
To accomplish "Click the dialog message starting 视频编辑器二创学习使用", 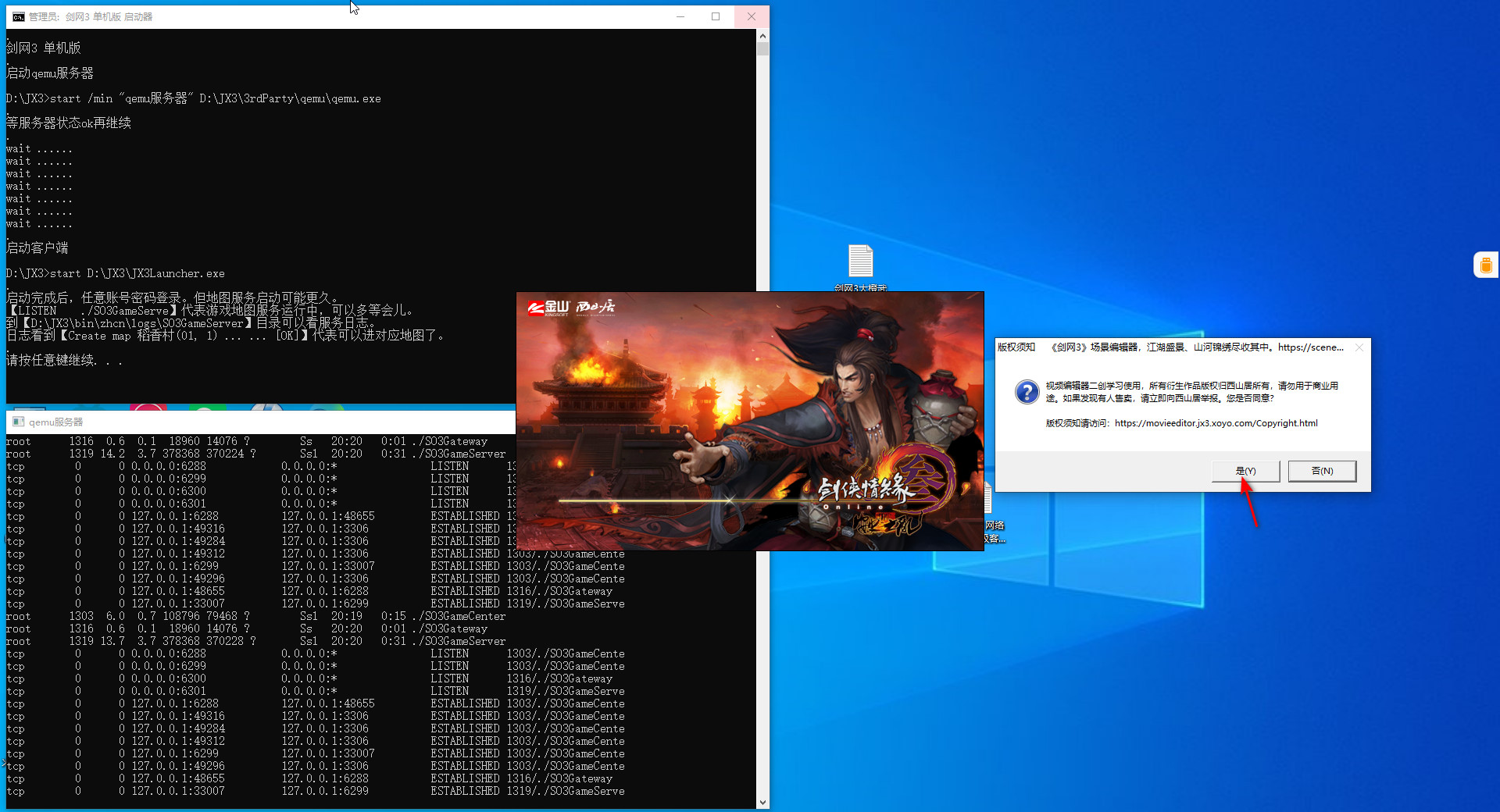I will click(x=1192, y=392).
